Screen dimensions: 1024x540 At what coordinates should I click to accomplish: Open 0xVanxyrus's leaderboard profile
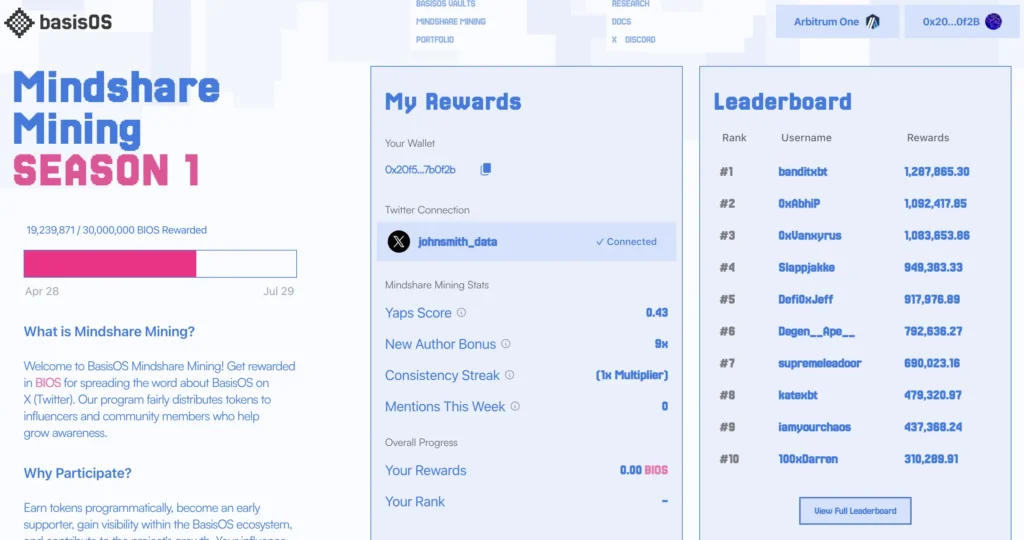point(809,236)
